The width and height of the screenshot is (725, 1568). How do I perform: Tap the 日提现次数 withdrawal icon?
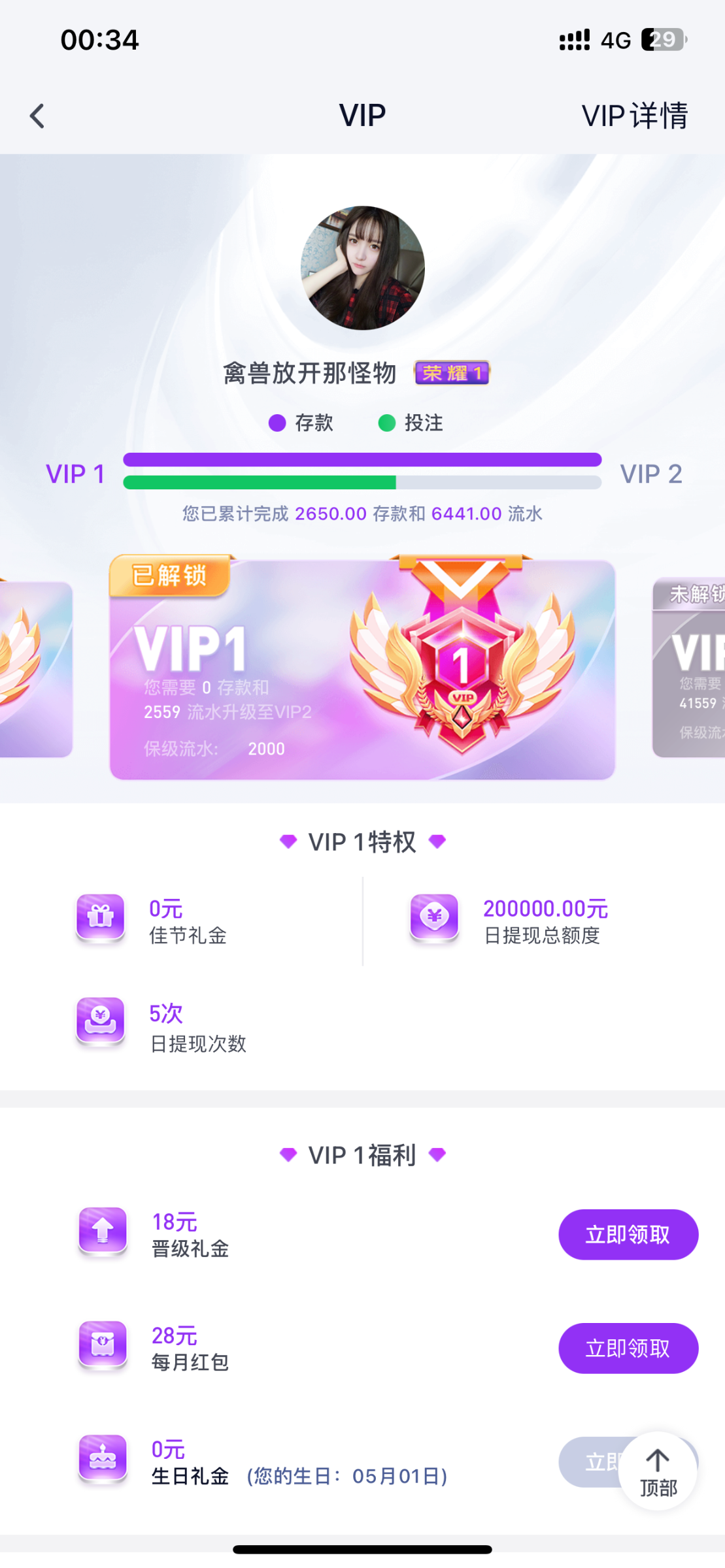pos(101,1021)
